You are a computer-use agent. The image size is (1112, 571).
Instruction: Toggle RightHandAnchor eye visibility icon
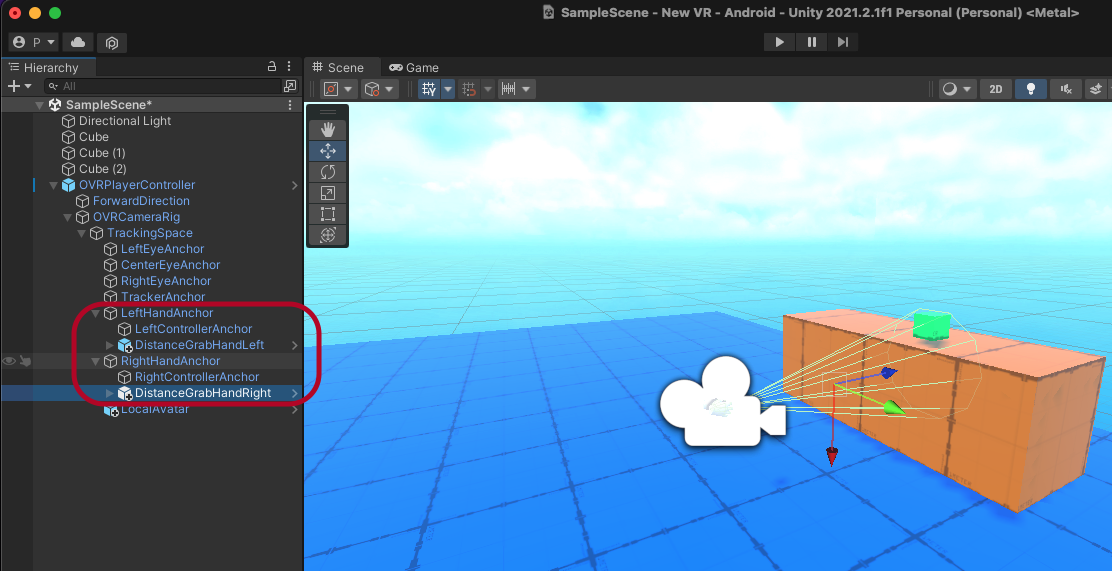[9, 361]
